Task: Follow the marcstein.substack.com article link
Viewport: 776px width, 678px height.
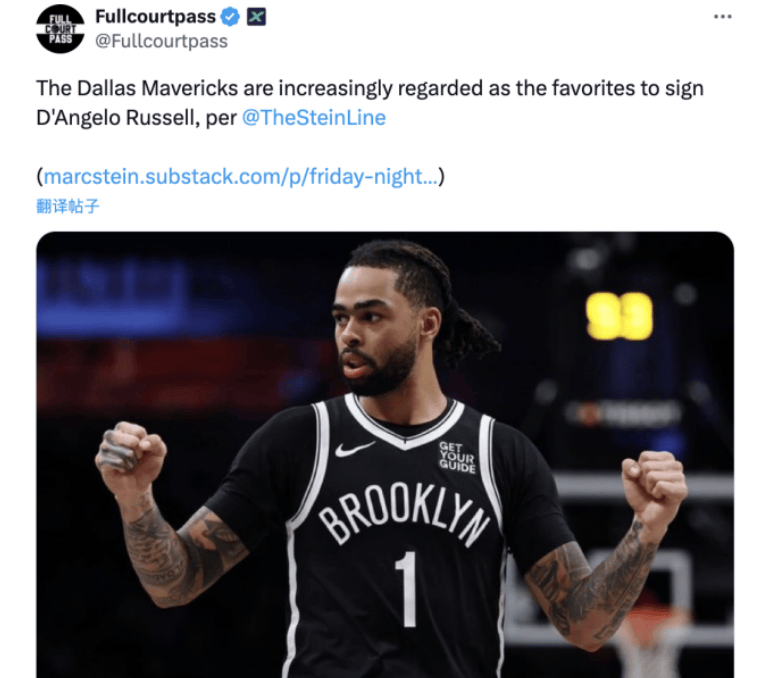Action: (x=241, y=177)
